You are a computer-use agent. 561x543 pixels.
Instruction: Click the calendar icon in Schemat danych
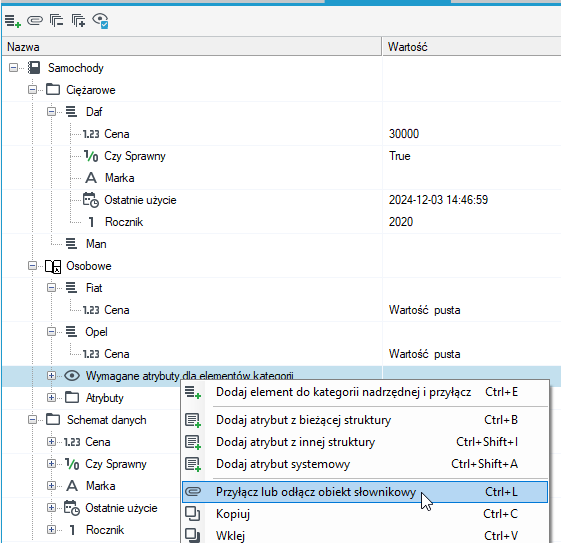(x=72, y=508)
